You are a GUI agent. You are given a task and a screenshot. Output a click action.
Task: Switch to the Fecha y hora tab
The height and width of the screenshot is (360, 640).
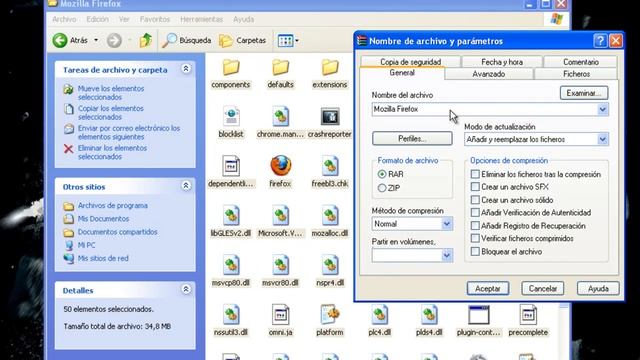502,62
